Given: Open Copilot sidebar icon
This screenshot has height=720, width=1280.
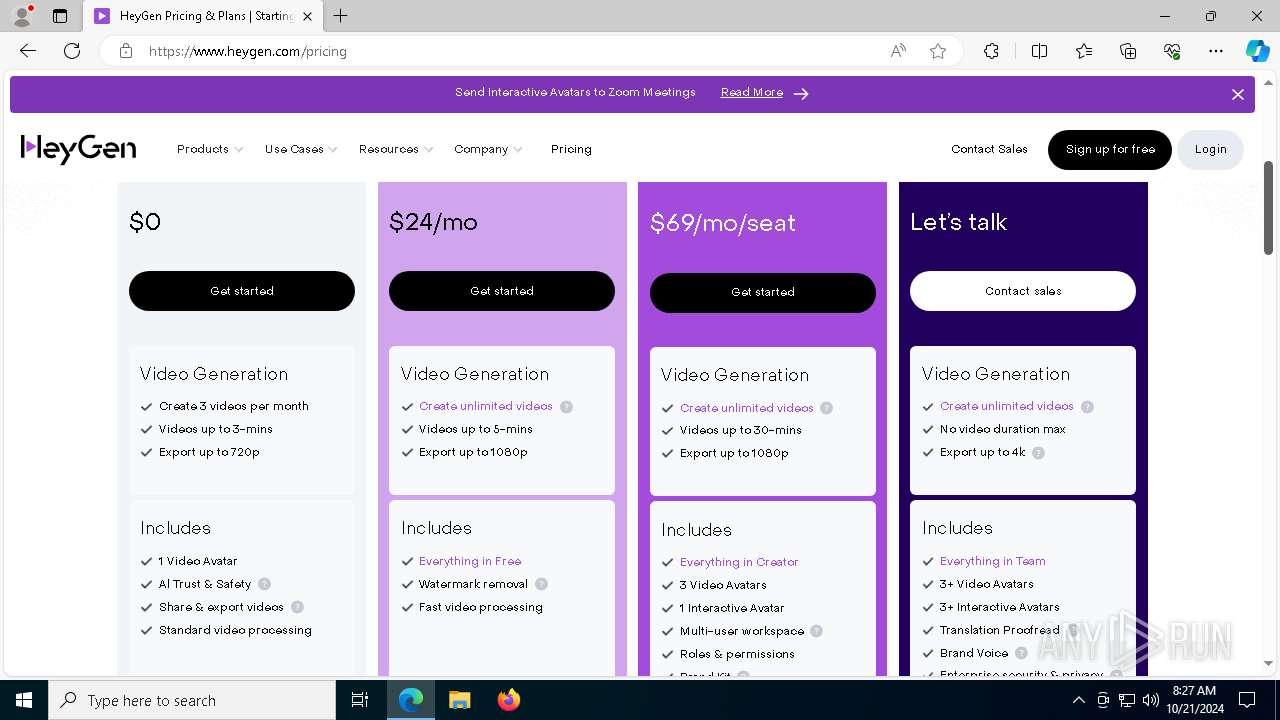Looking at the screenshot, I should 1257,51.
